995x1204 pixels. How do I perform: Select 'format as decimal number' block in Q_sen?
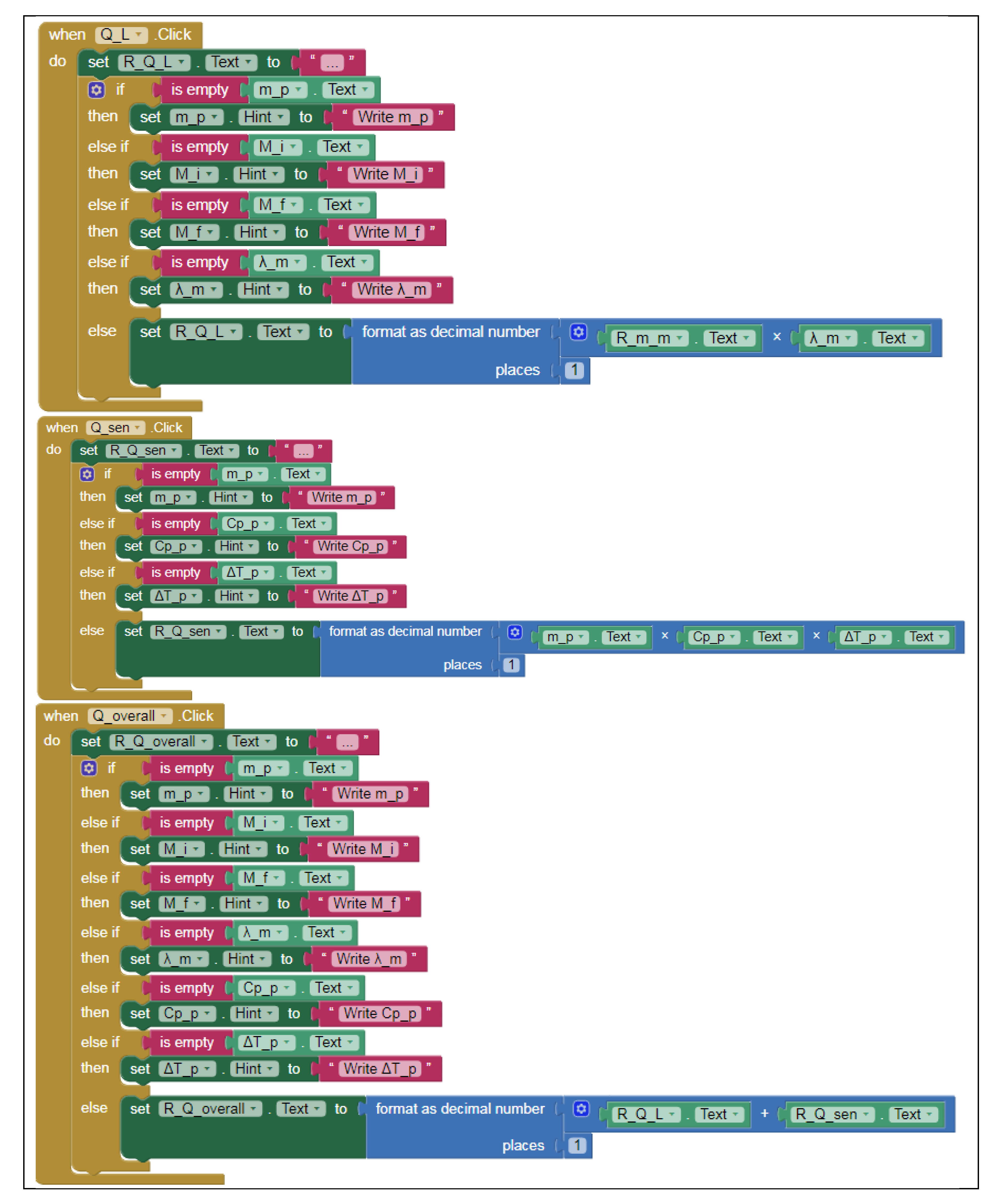click(x=405, y=632)
